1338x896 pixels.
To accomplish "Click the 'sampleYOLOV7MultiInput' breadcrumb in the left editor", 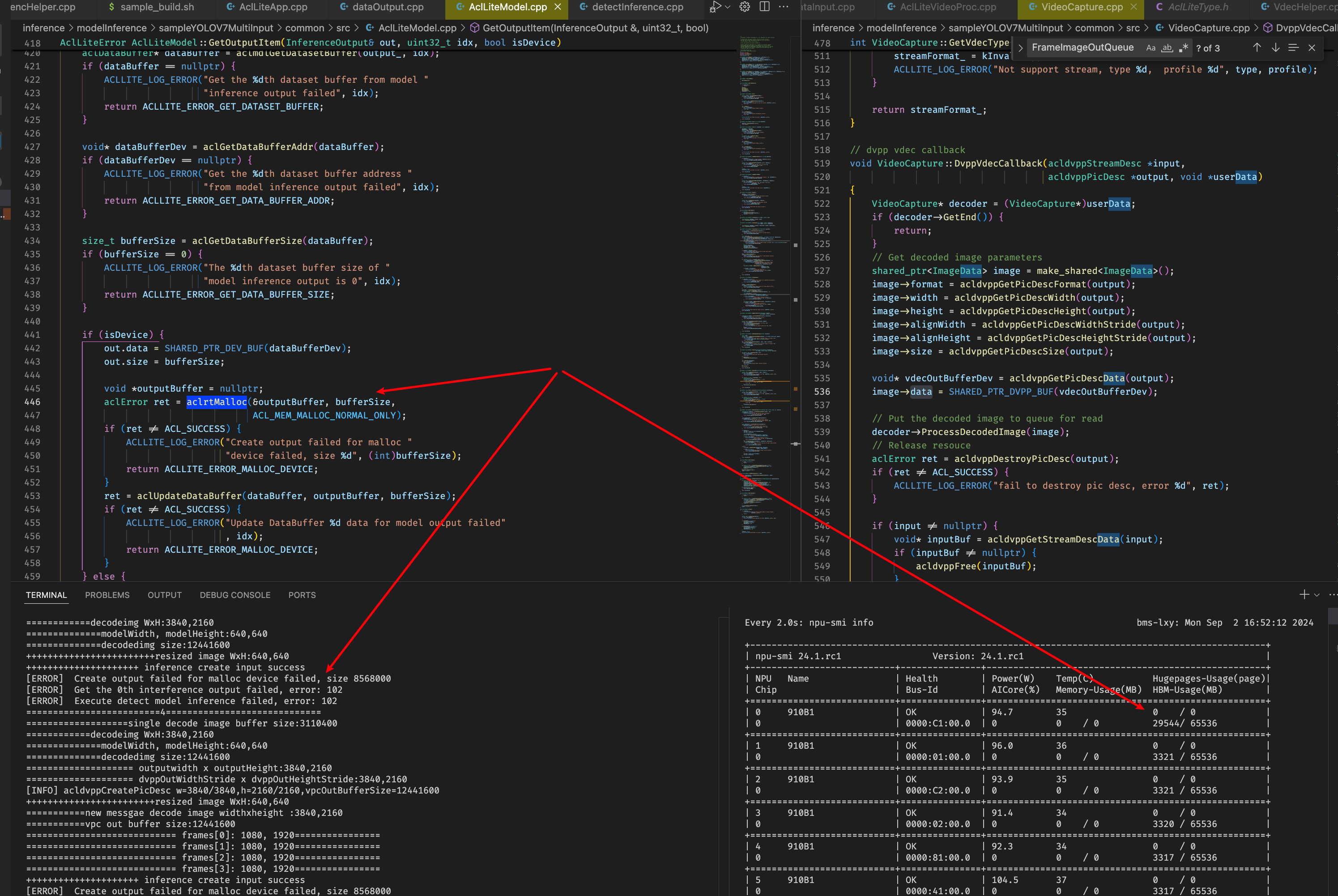I will coord(216,28).
